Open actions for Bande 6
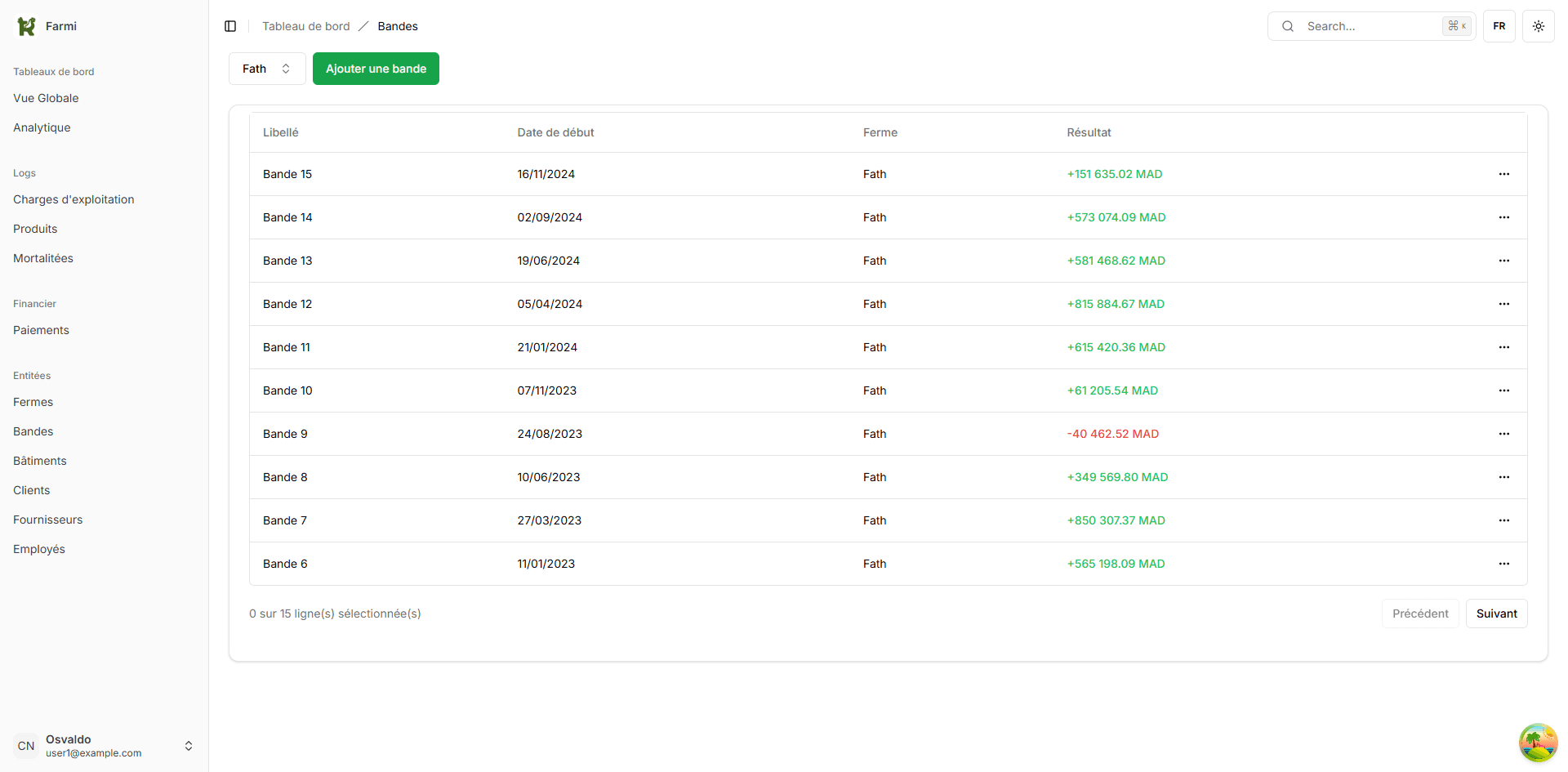 pyautogui.click(x=1505, y=564)
